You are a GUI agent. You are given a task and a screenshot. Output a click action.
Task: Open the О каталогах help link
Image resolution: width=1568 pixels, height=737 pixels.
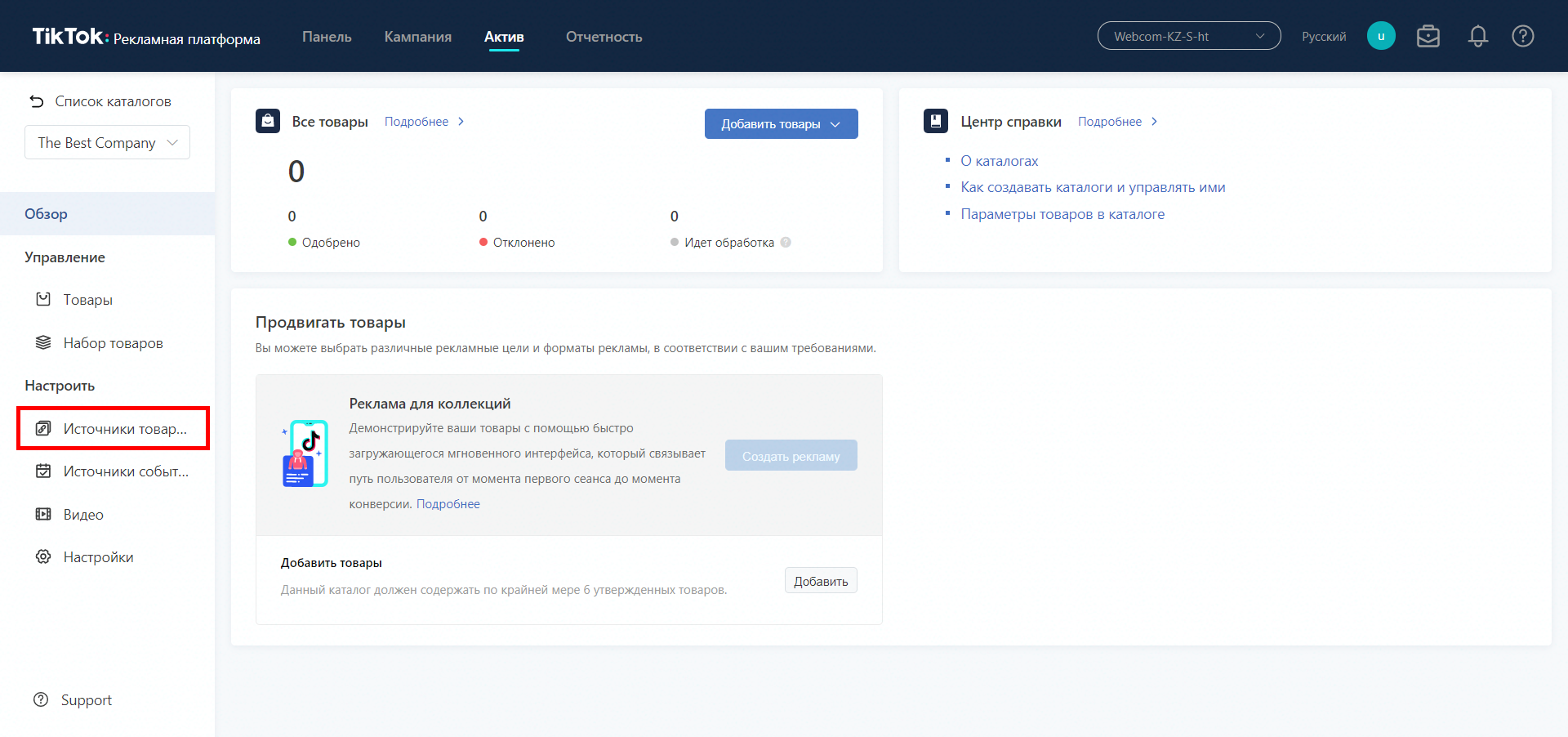pos(999,161)
